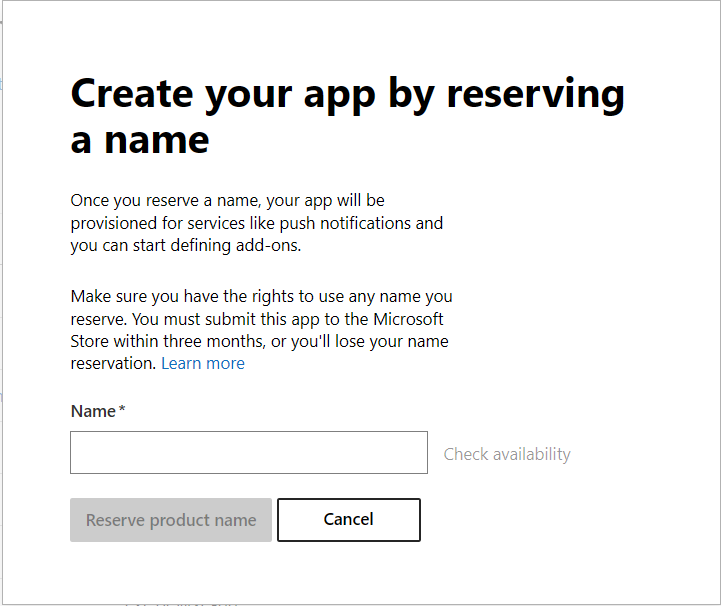Click the 'Name' field label
Viewport: 721px width, 606px height.
93,411
